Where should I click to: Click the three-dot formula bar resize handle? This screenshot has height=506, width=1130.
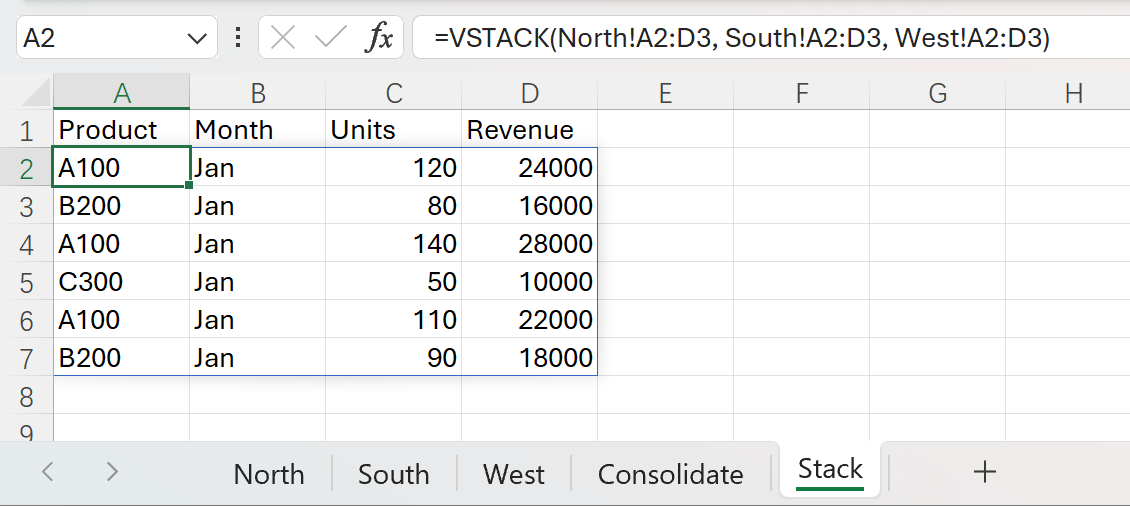click(x=237, y=39)
